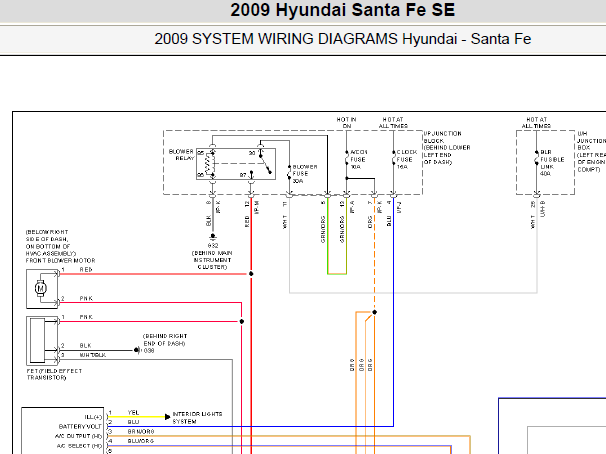
Task: Click the 'BATTERY VOLT' pin label
Action: (x=80, y=427)
